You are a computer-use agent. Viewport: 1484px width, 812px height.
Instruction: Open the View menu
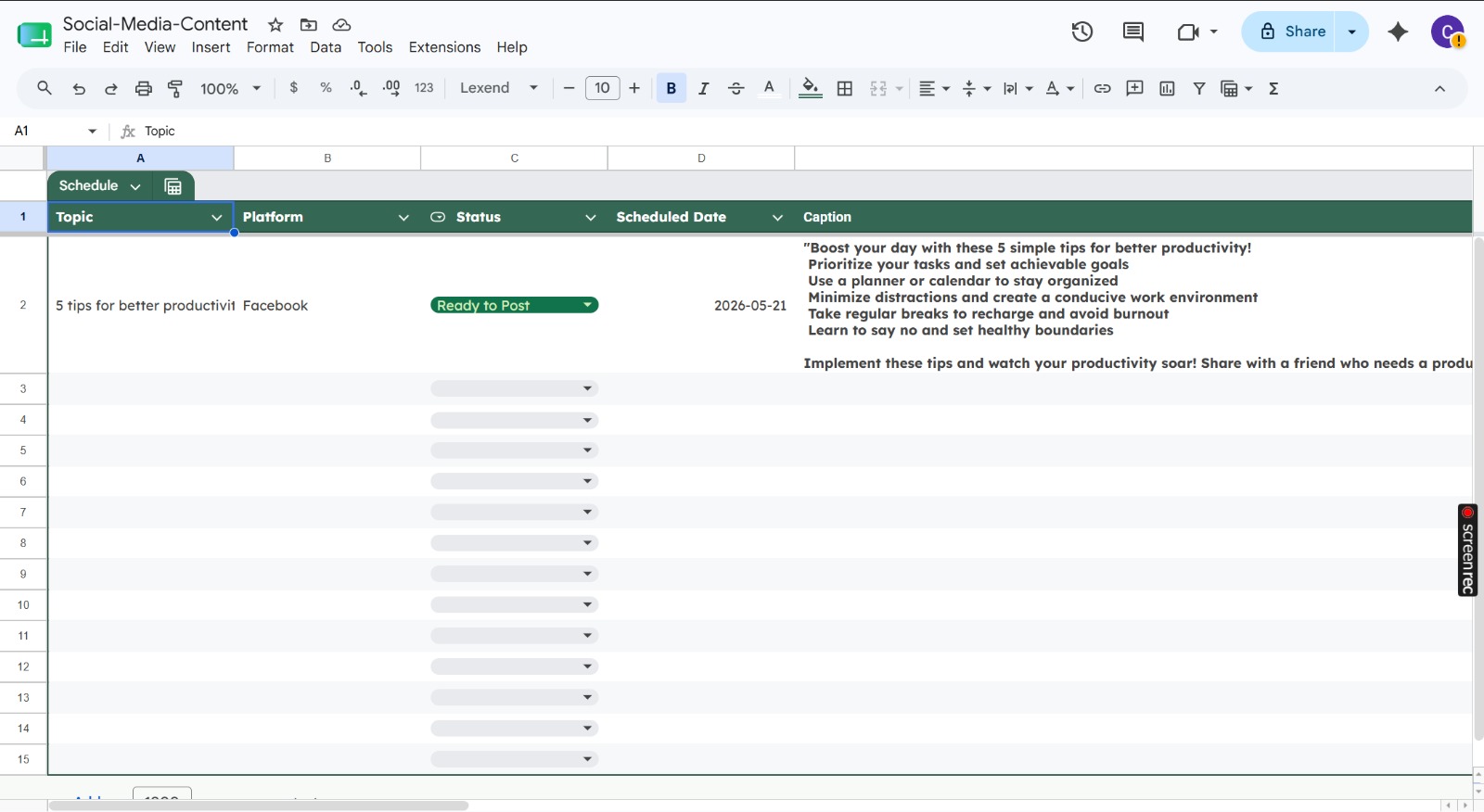160,47
